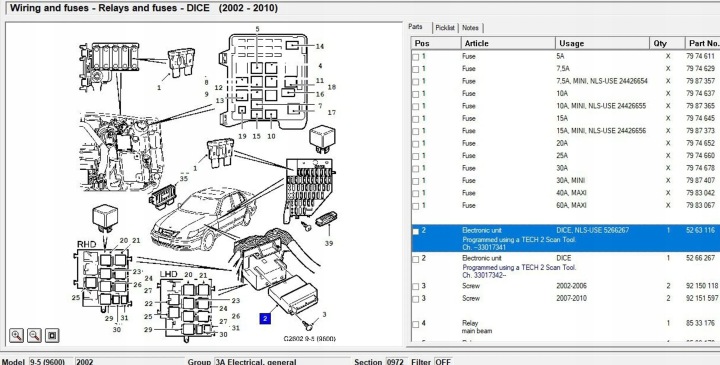This screenshot has height=365, width=720.
Task: Click the model year 2002 field
Action: click(129, 361)
